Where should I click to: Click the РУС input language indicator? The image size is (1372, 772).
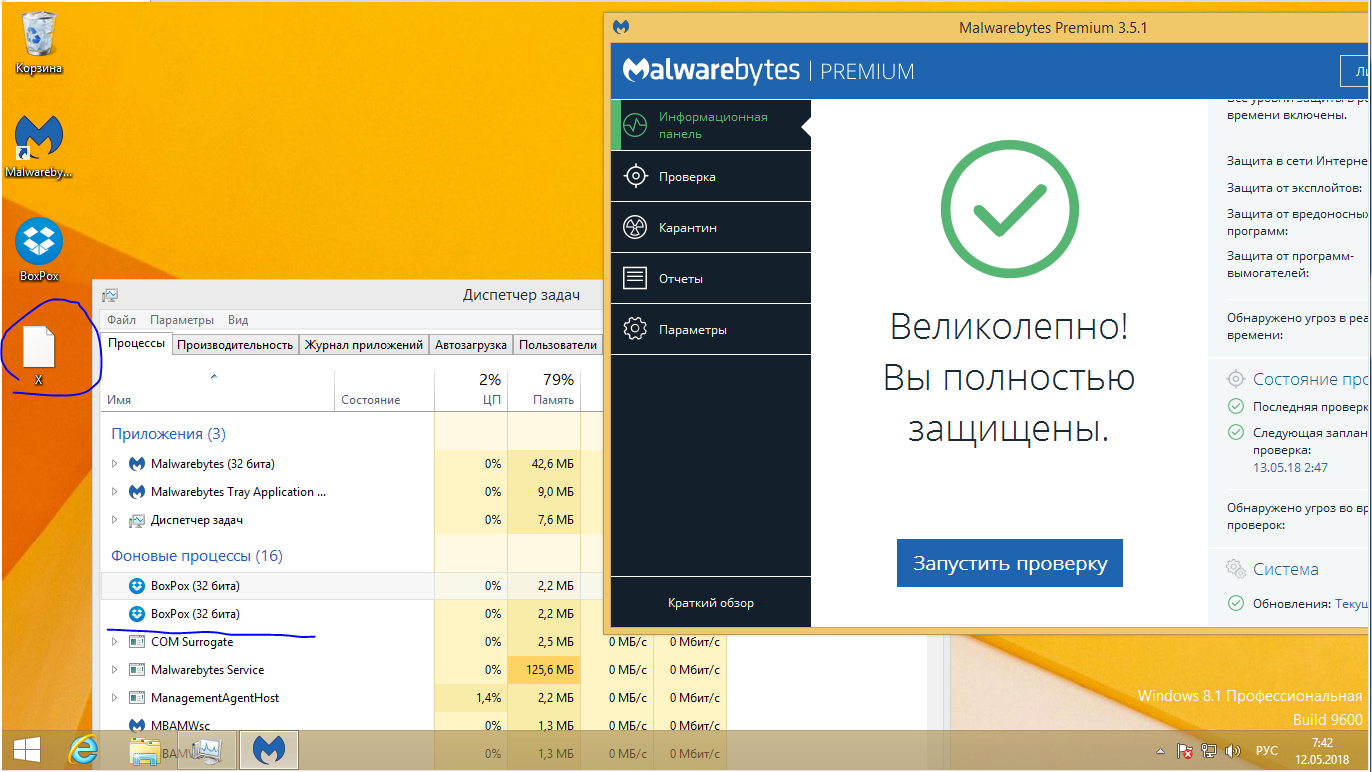pyautogui.click(x=1266, y=751)
